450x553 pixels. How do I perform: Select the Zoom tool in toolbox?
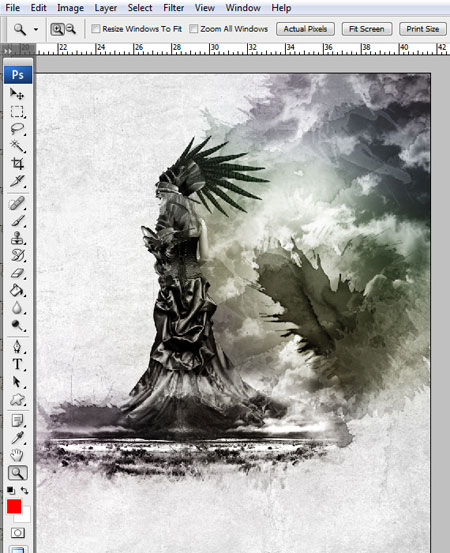click(x=18, y=473)
